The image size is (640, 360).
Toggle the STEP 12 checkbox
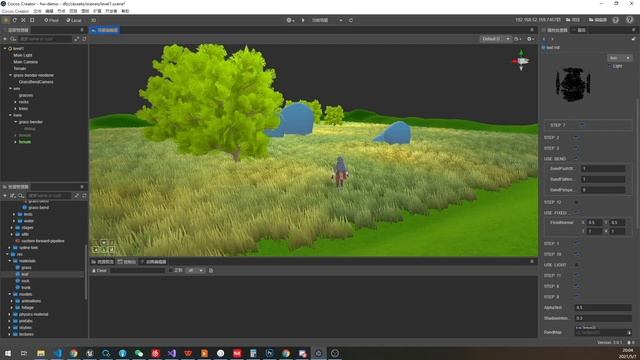pyautogui.click(x=576, y=202)
